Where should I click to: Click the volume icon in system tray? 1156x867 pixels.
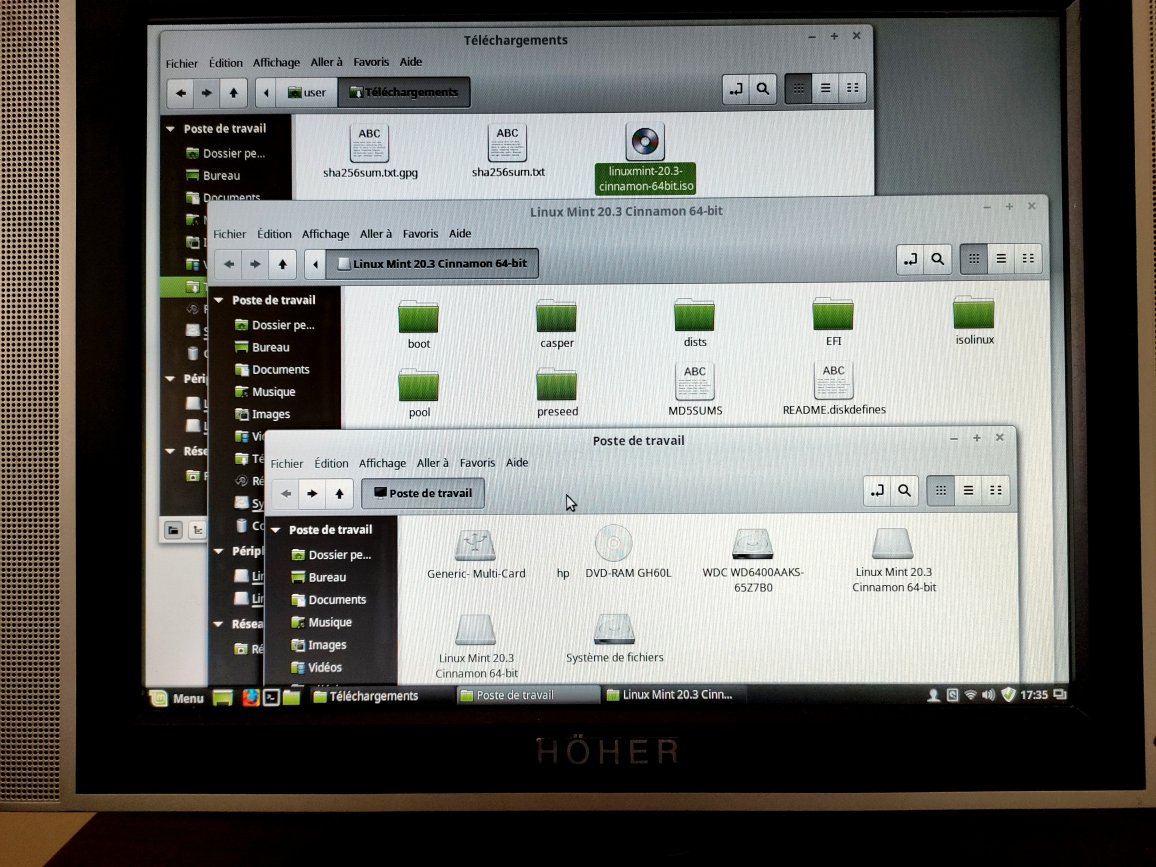pyautogui.click(x=988, y=694)
